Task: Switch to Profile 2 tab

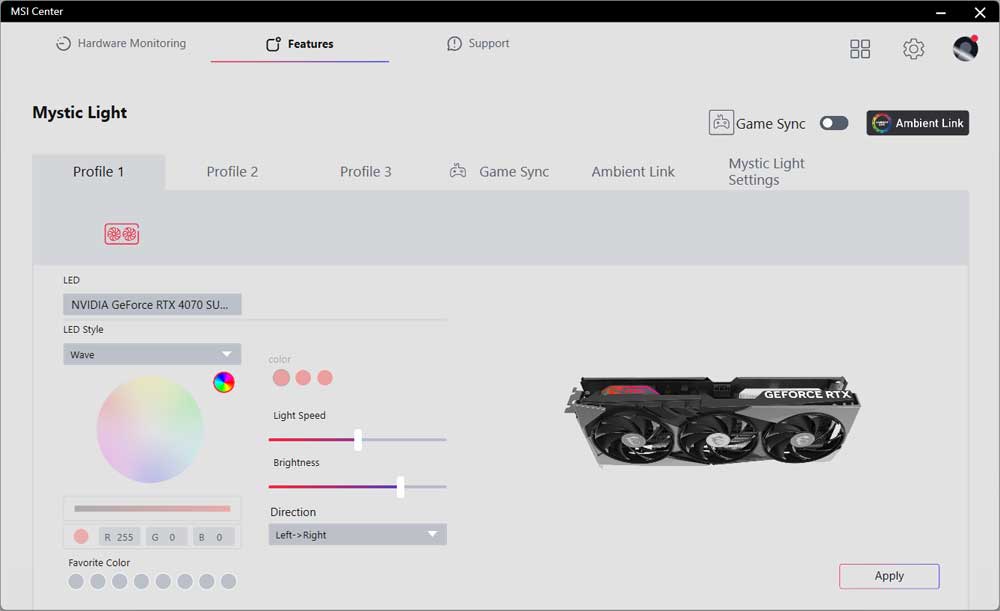Action: pos(232,172)
